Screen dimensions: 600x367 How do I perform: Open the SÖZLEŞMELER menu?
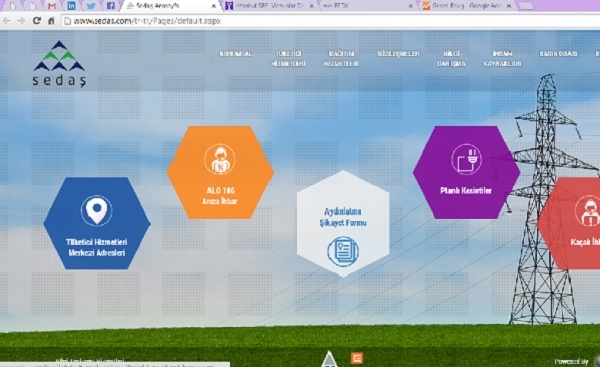398,54
